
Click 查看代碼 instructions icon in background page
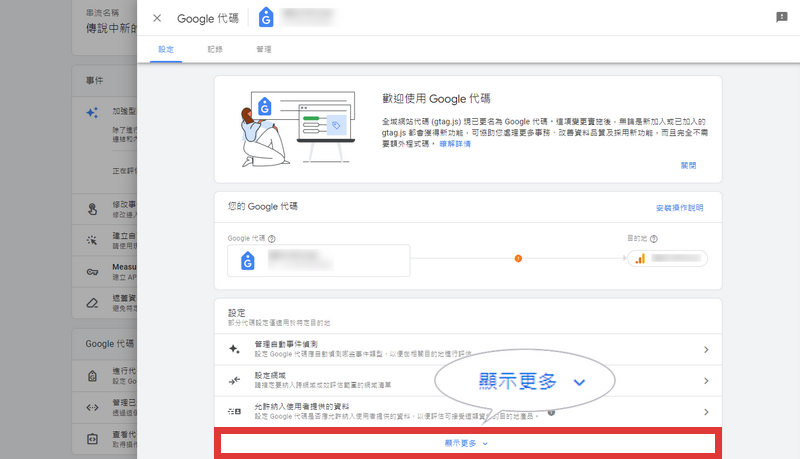(92, 439)
